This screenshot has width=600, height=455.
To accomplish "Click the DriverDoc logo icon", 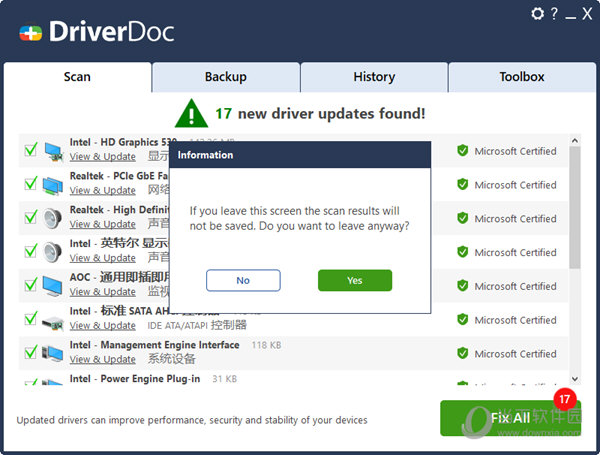I will pos(31,33).
